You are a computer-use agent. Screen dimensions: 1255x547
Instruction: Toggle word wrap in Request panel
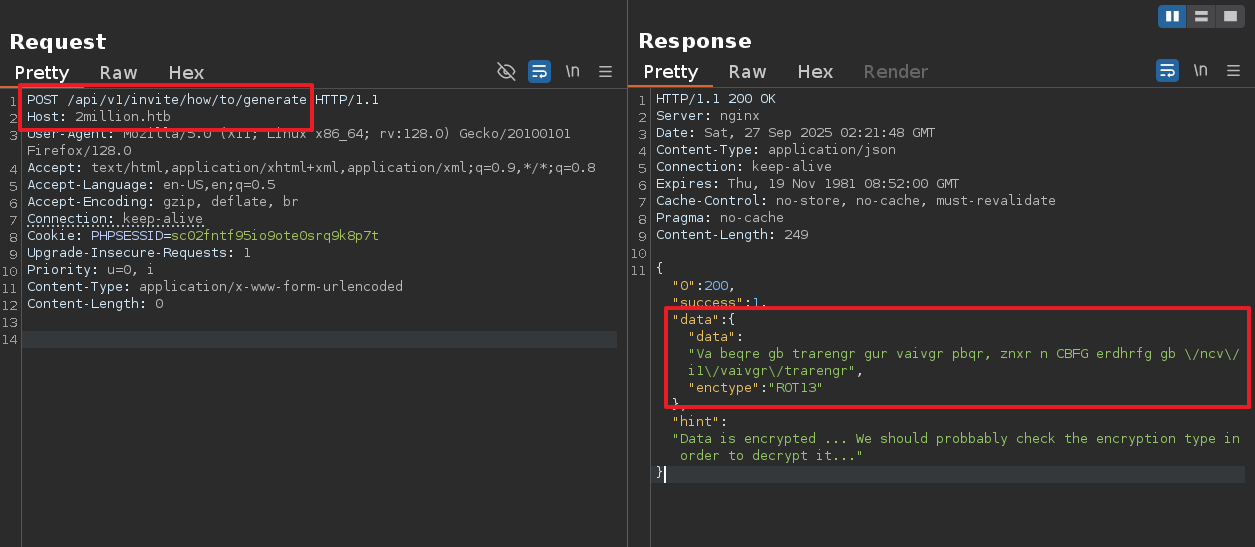[539, 71]
